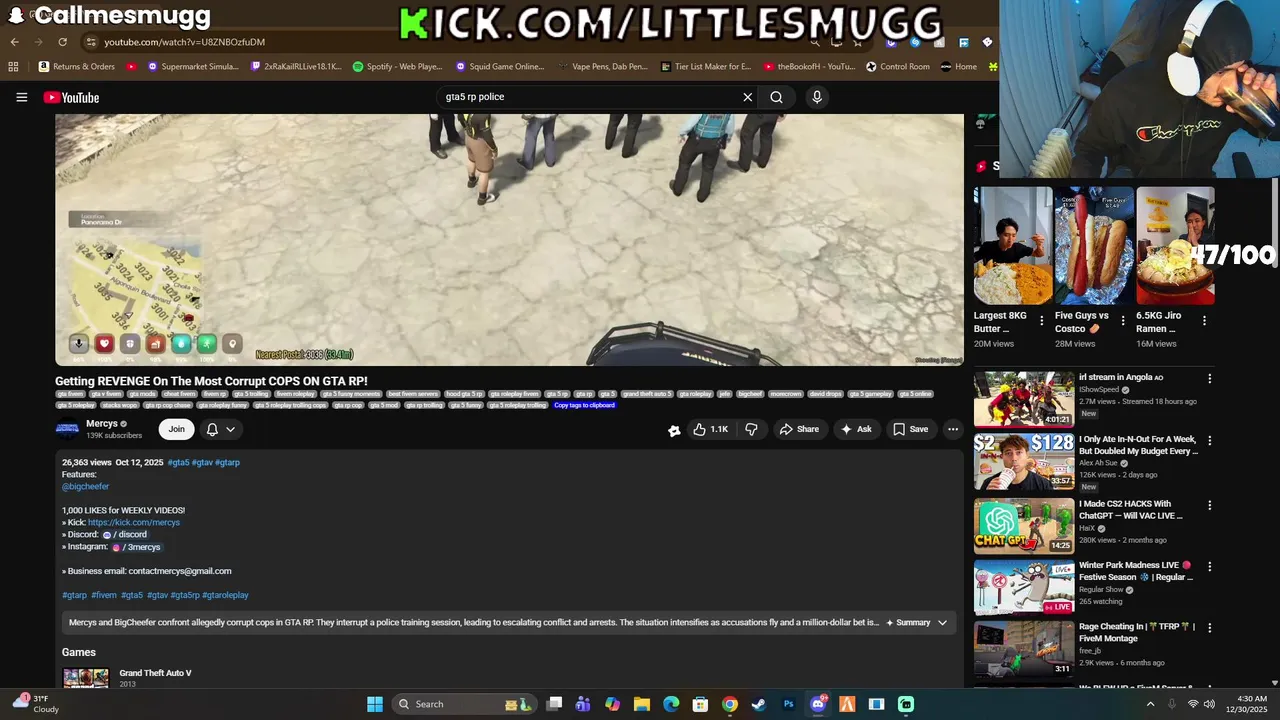Share the Mercys video

click(799, 429)
